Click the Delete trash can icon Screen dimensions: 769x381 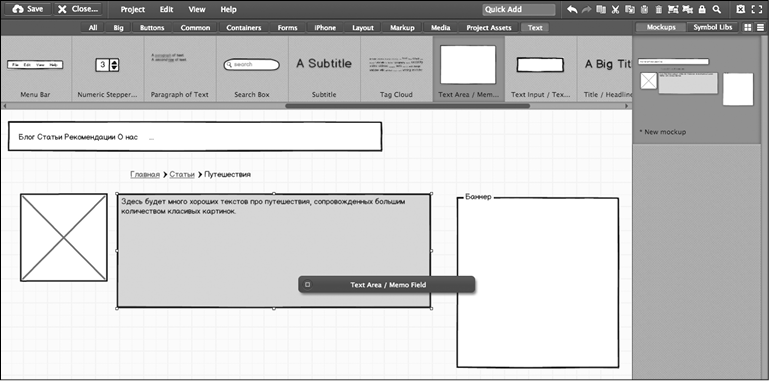659,9
